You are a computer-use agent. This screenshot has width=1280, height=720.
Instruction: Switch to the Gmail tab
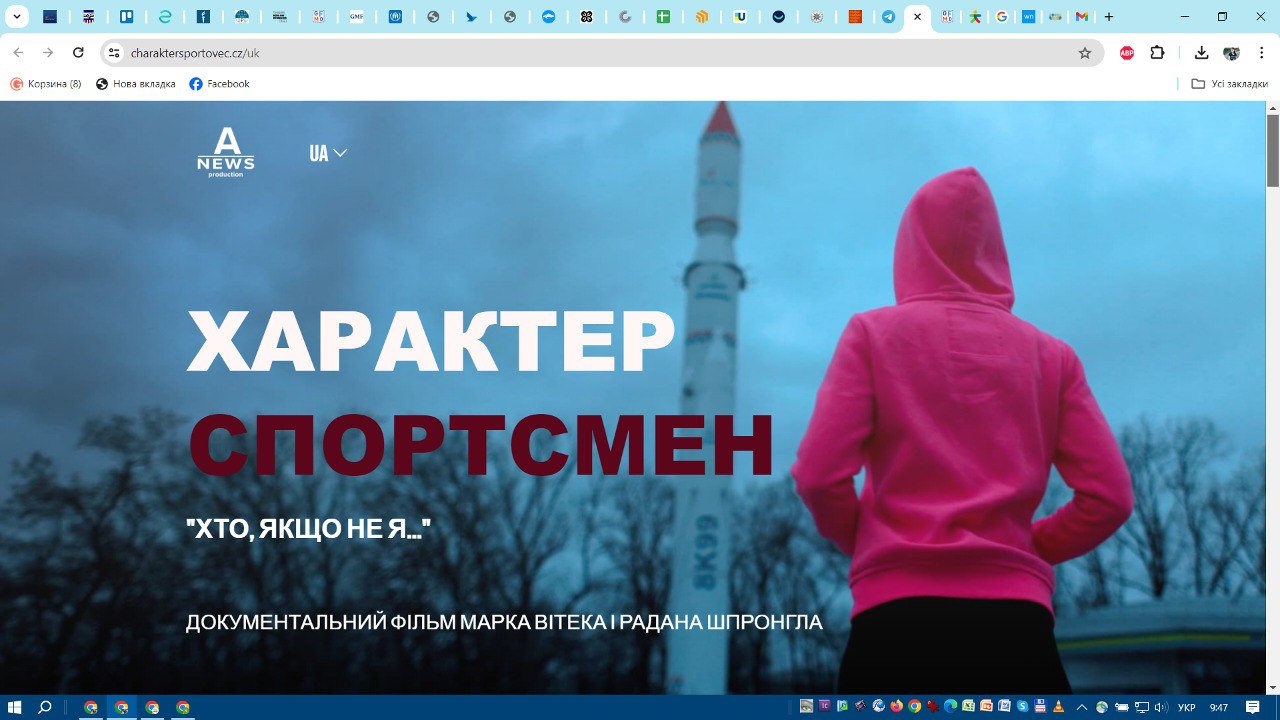[1081, 17]
